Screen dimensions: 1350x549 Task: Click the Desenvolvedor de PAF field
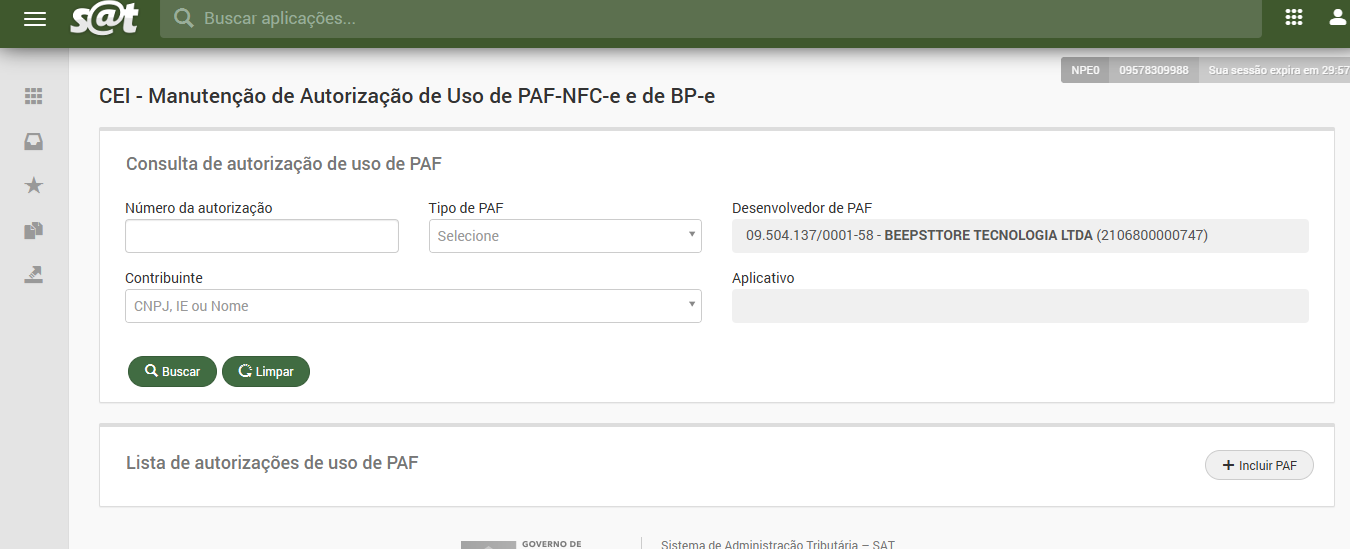pyautogui.click(x=1020, y=236)
